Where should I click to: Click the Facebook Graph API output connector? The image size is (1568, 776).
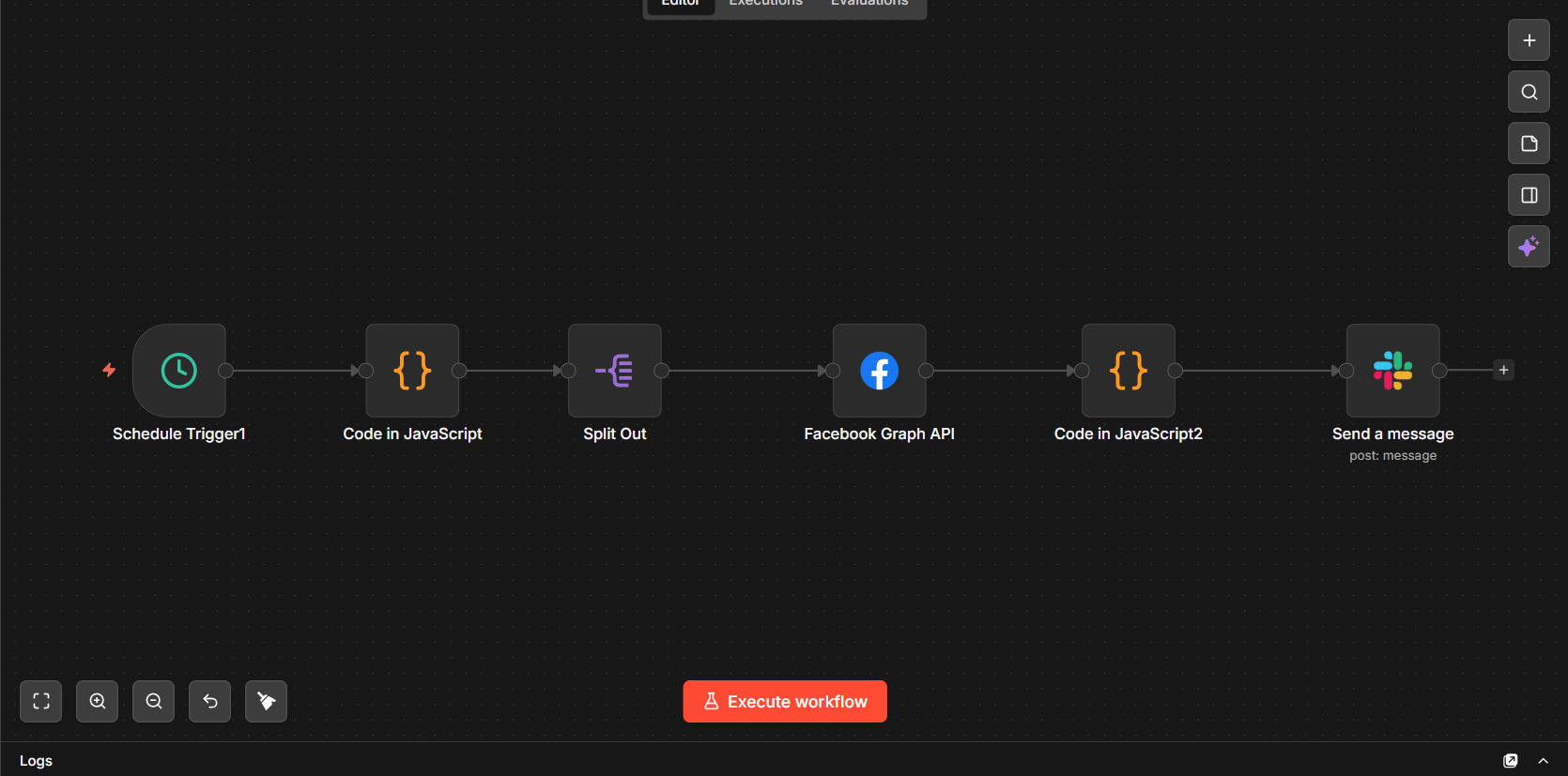(x=926, y=371)
